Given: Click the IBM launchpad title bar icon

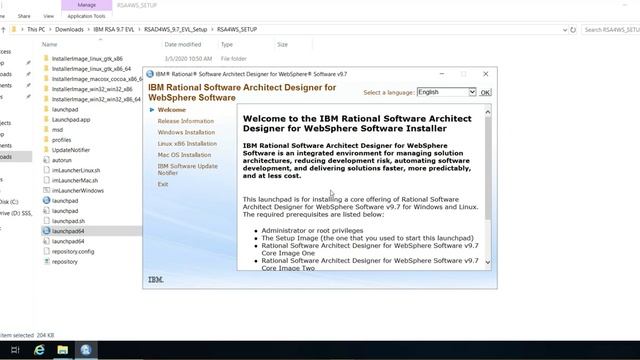Looking at the screenshot, I should [x=150, y=74].
